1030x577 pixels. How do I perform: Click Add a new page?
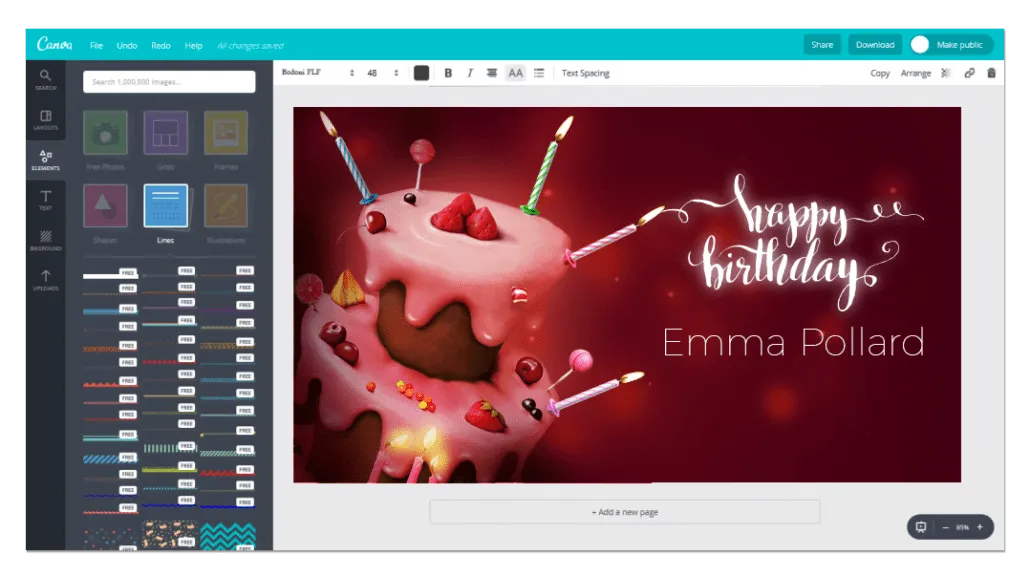pyautogui.click(x=625, y=512)
